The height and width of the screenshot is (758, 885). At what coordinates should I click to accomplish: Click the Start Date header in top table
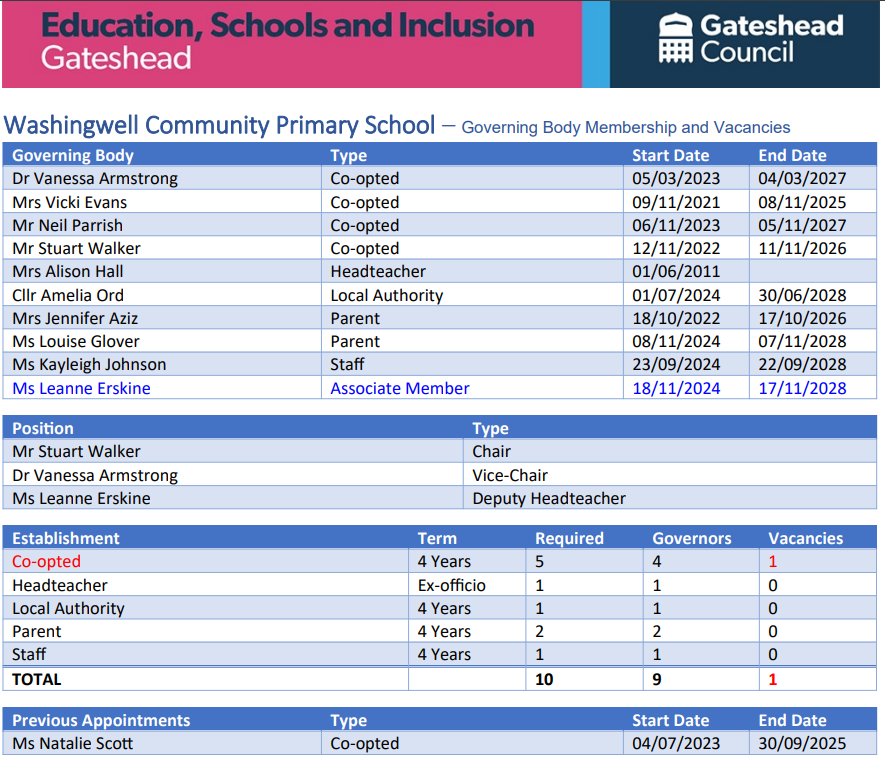click(x=670, y=155)
